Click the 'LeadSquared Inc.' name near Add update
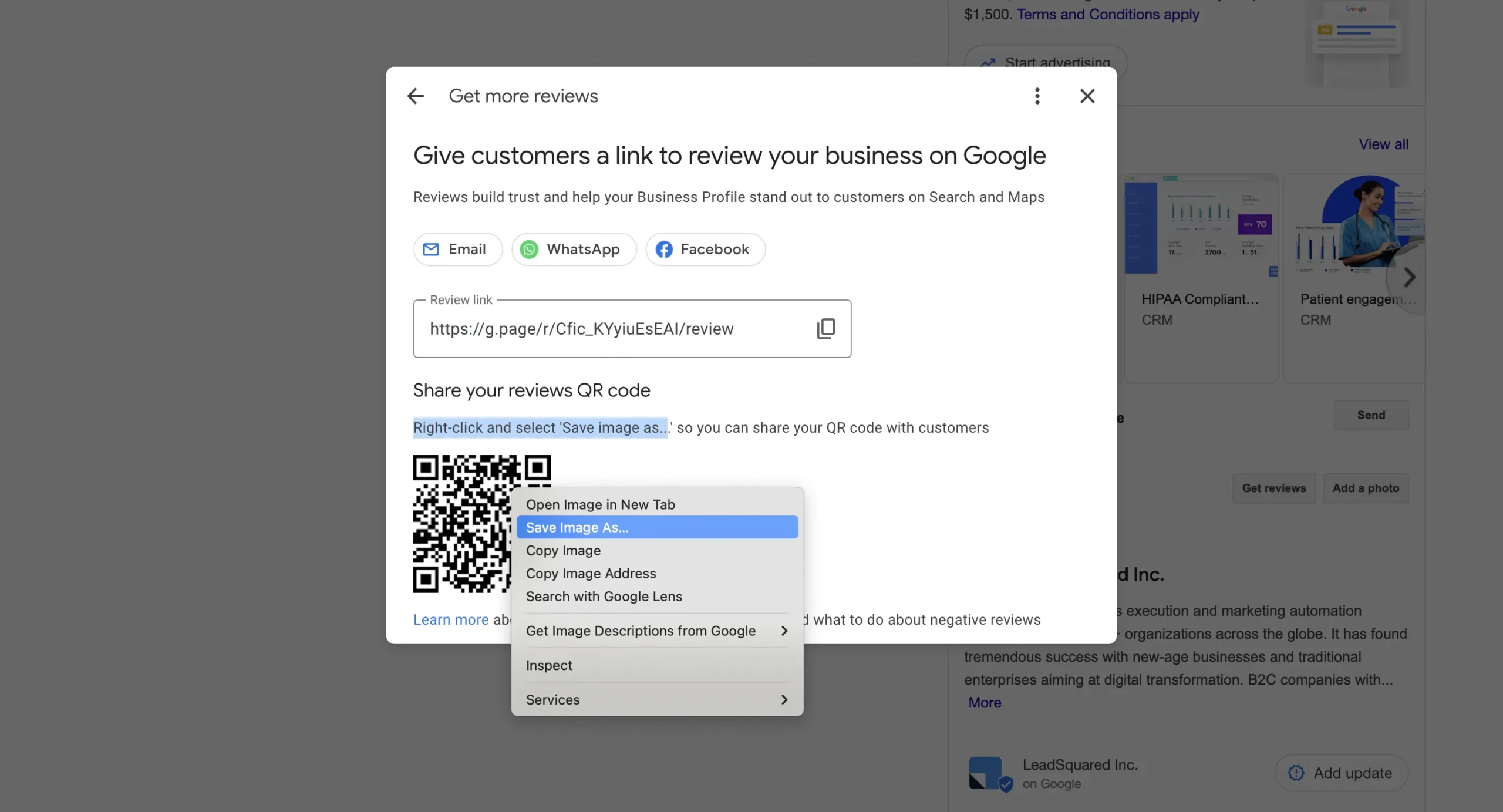 [1080, 764]
